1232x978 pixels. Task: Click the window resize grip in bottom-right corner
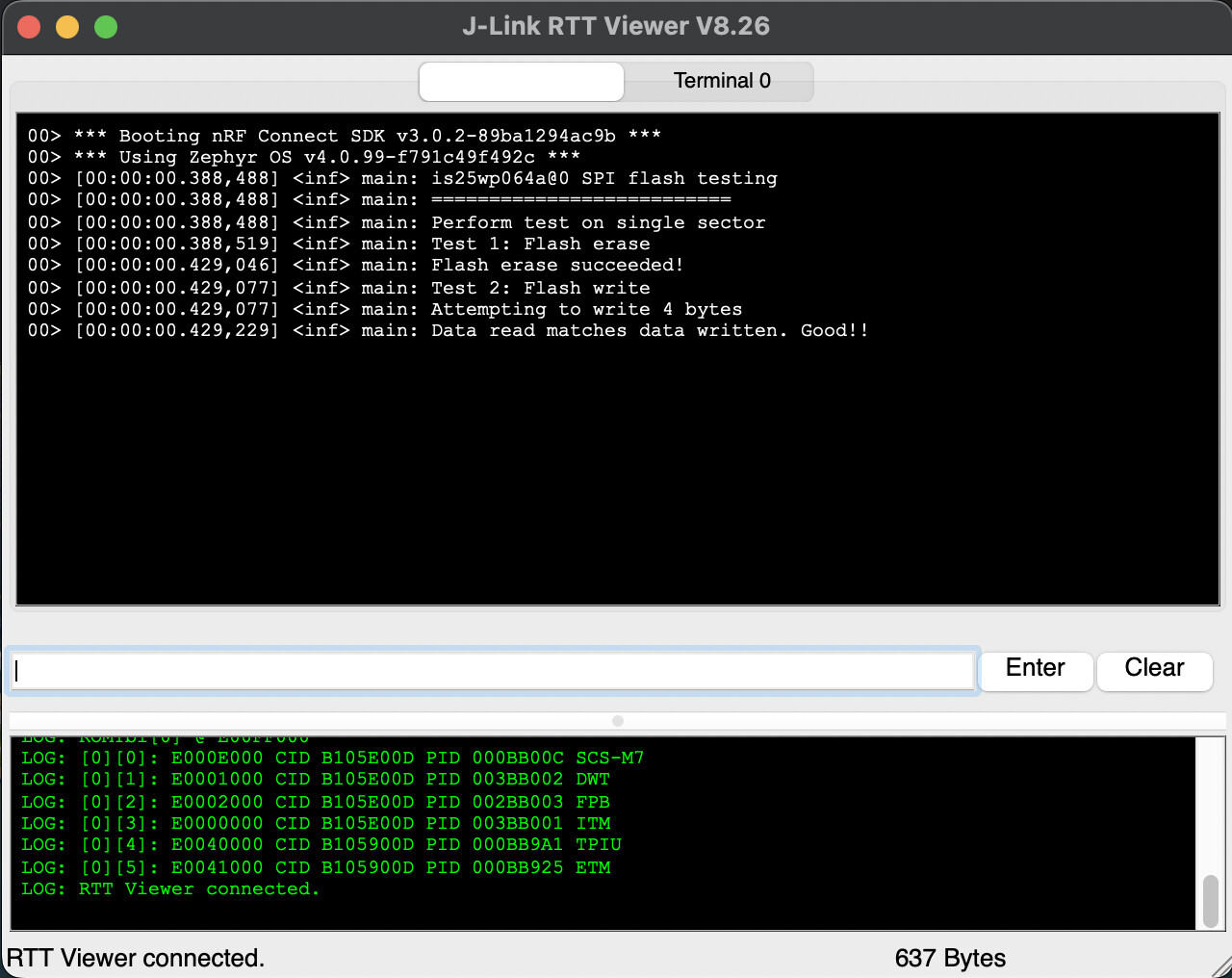[x=1220, y=966]
